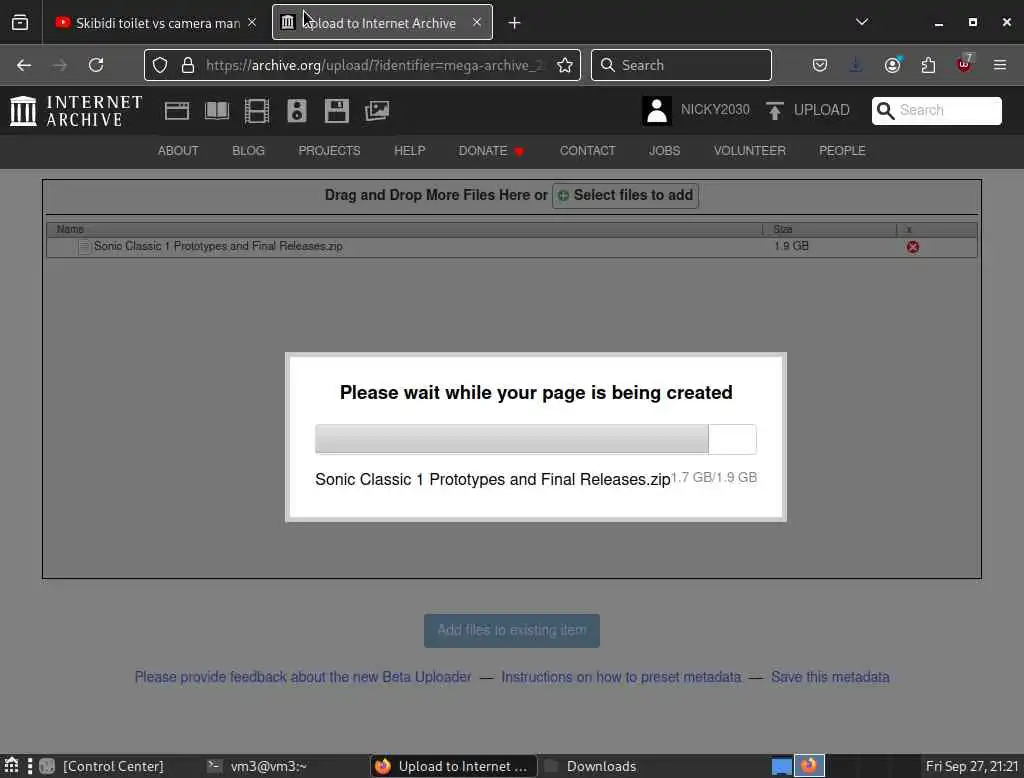
Task: Open the Video film icon
Action: [257, 111]
